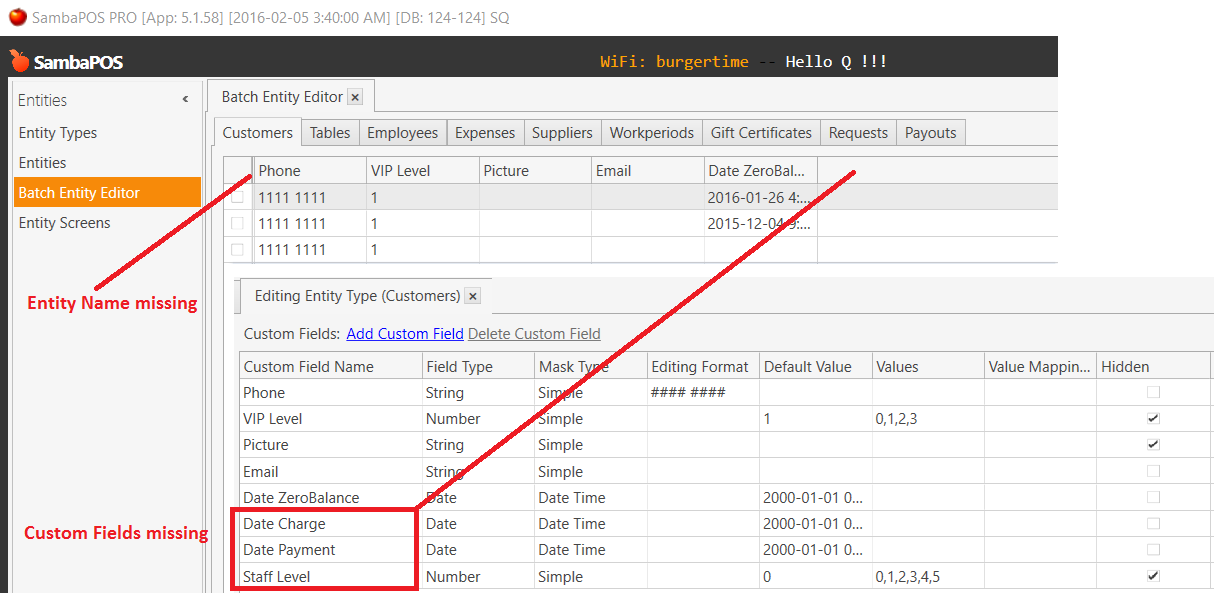1214x593 pixels.
Task: Click the SambaPOS tomato logo icon
Action: (20, 61)
